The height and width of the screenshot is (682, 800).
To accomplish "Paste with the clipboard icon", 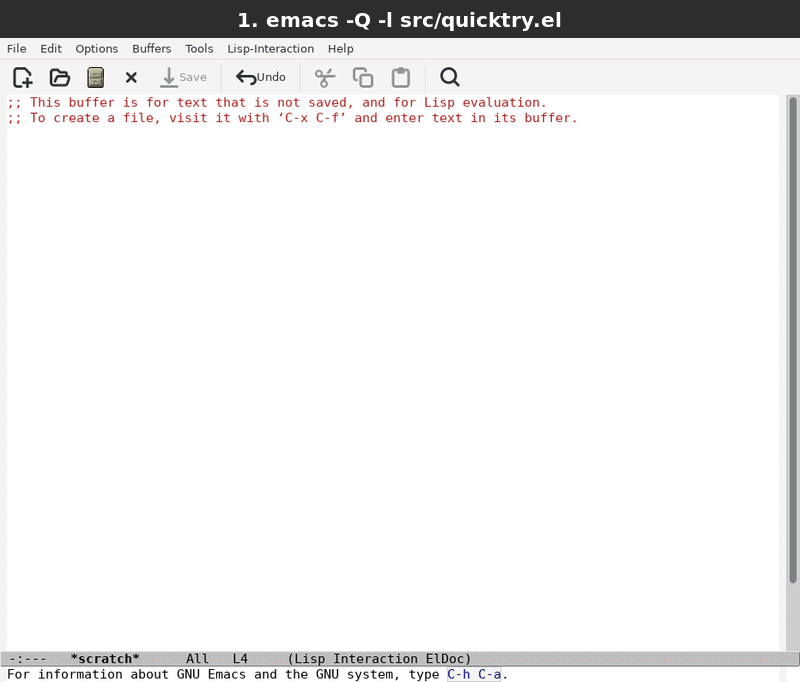I will 401,78.
